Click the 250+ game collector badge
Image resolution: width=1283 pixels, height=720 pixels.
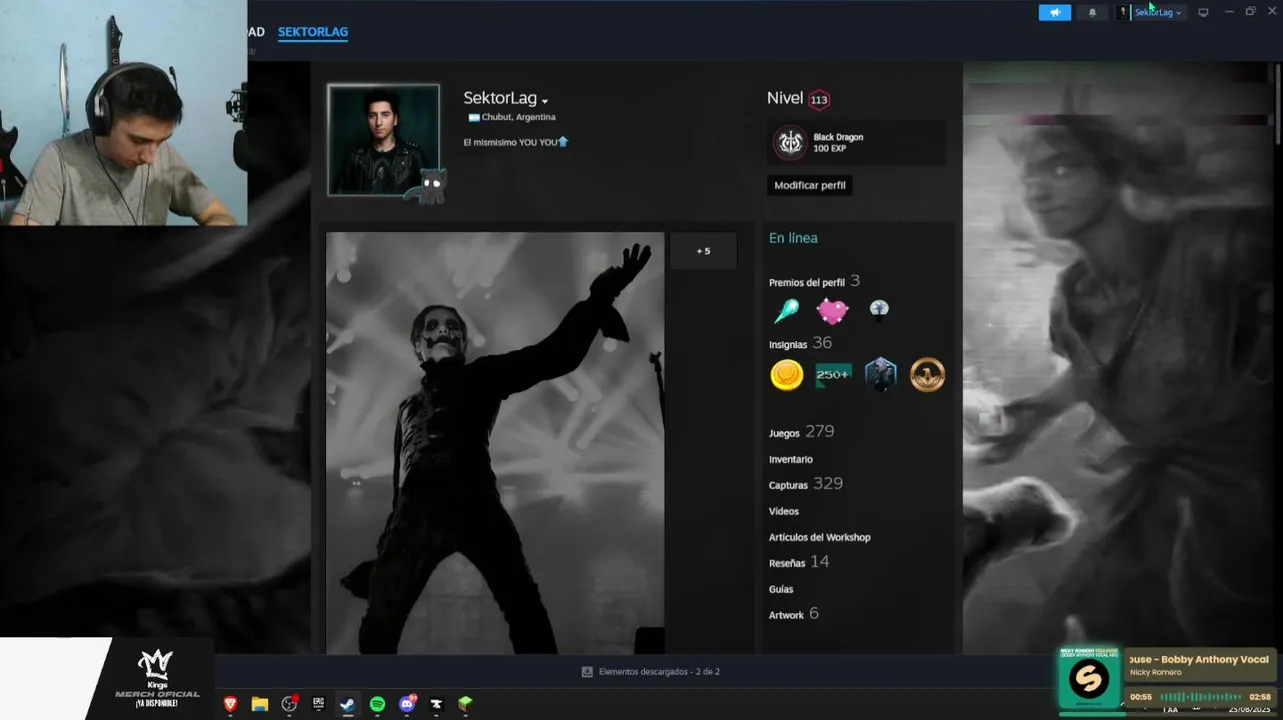[833, 375]
